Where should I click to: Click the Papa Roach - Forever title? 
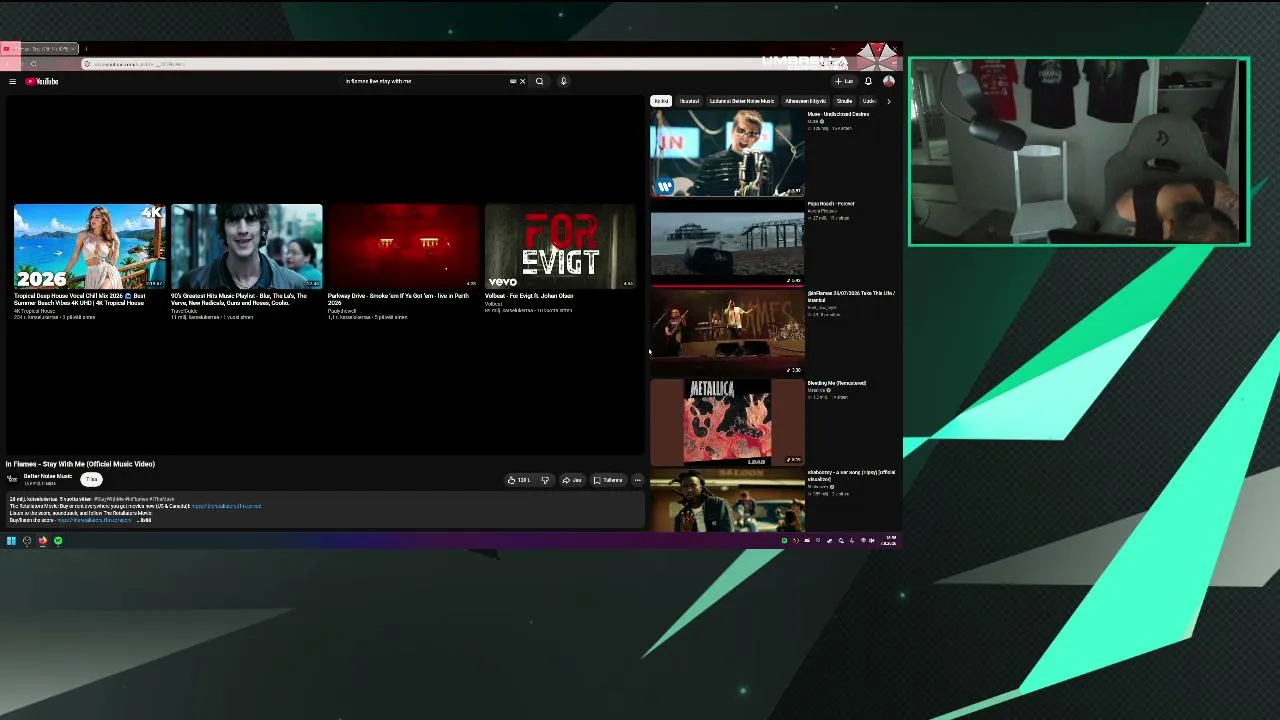pyautogui.click(x=831, y=204)
